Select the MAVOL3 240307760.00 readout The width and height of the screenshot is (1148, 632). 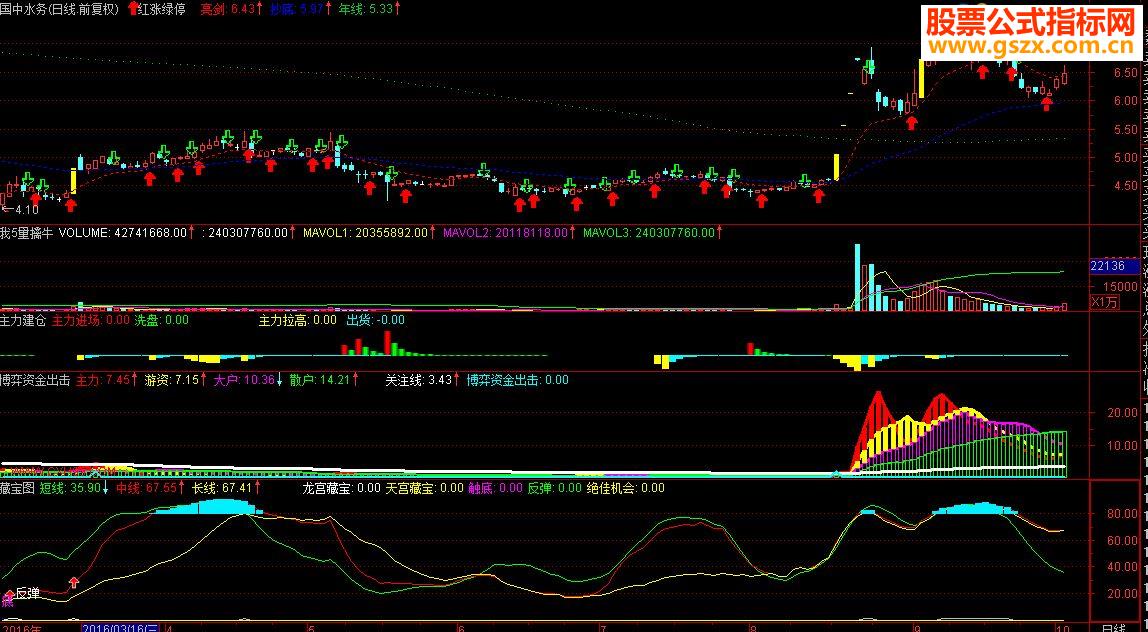point(652,233)
